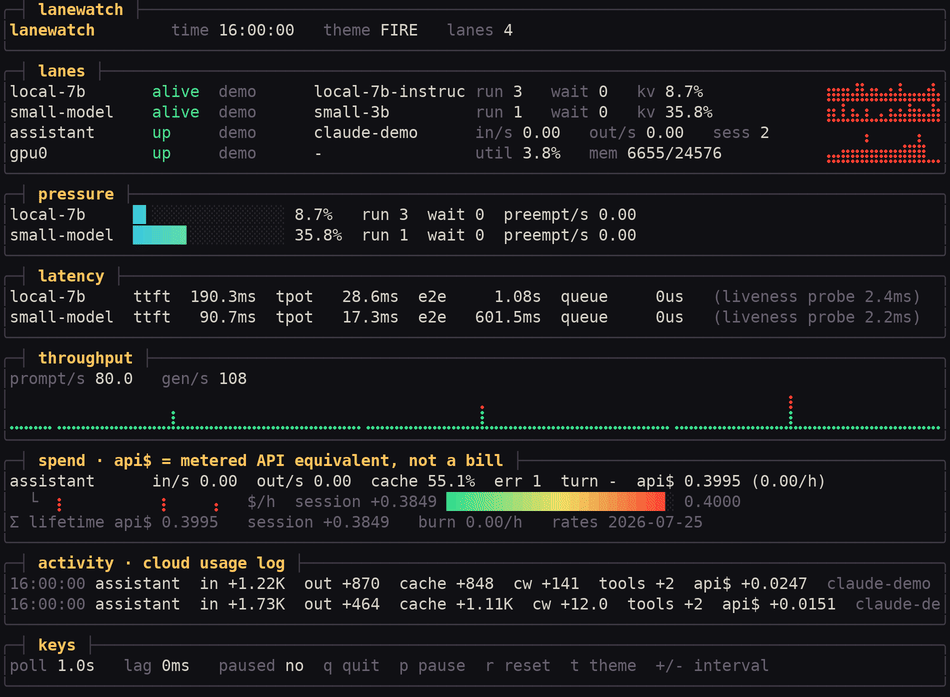Click api$ 0.3995 in assistant spend row
The width and height of the screenshot is (950, 697).
tap(688, 481)
